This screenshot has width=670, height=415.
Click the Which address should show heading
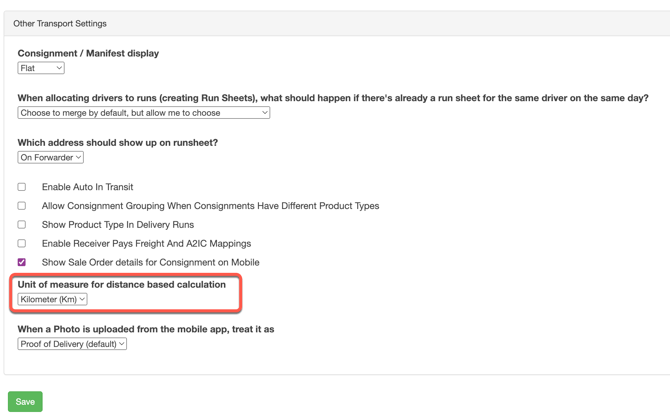[117, 142]
